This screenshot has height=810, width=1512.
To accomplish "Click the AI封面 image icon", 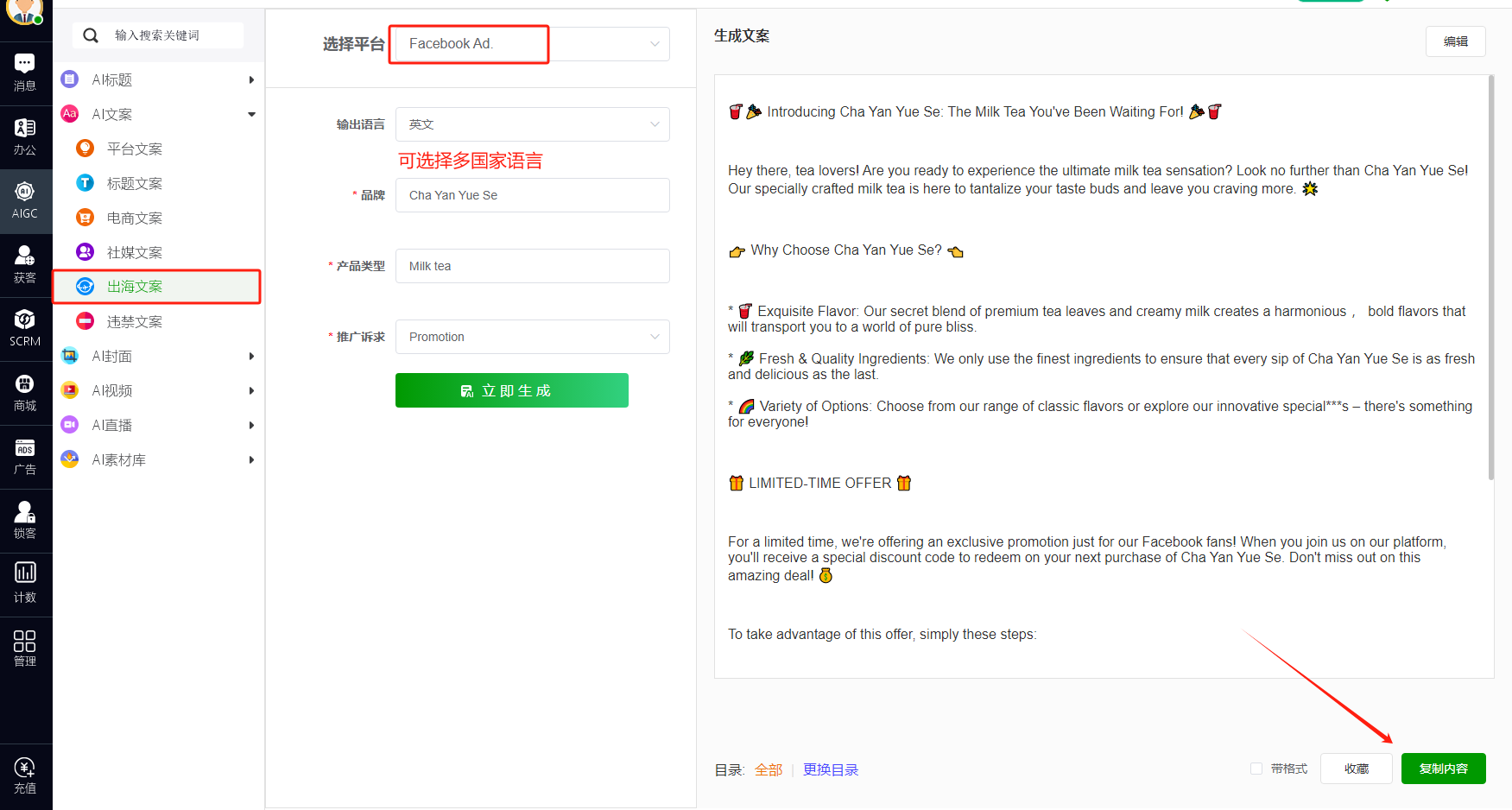I will tap(70, 356).
